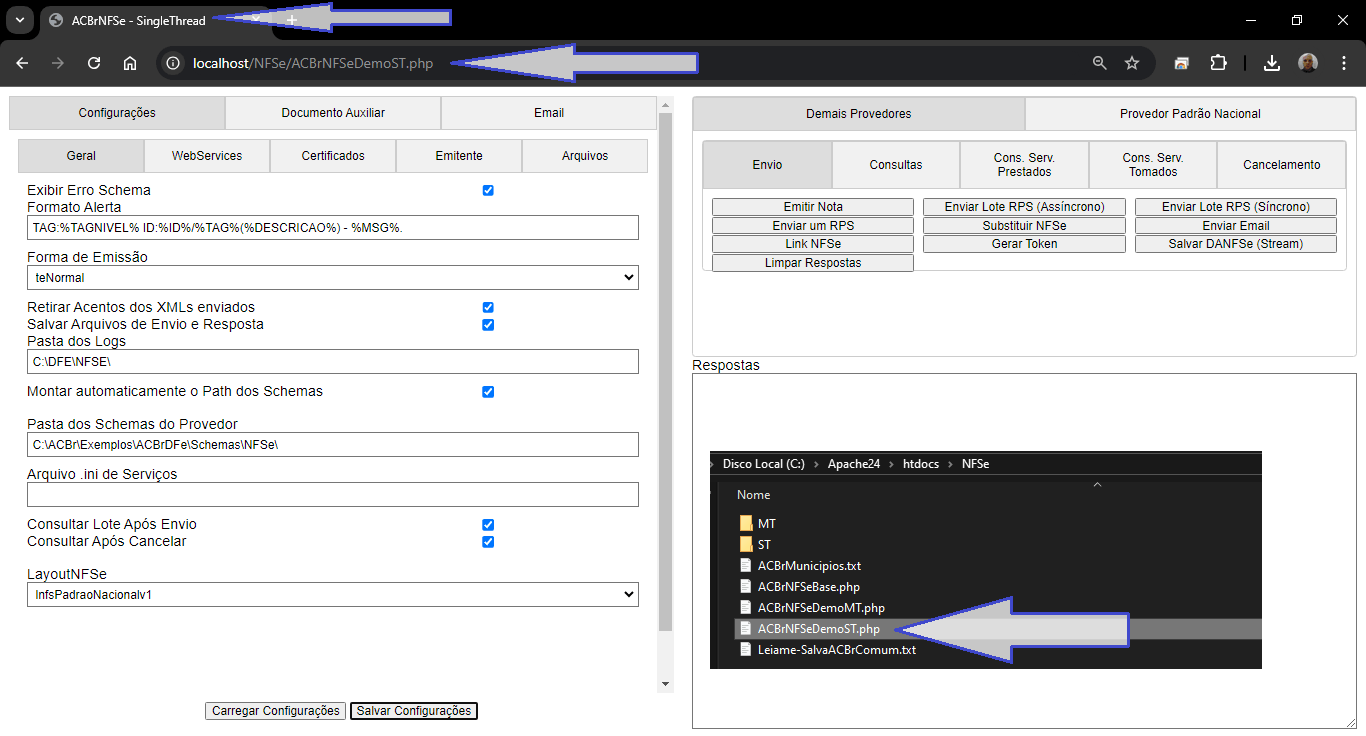Open zoom magnifier icon in address bar
Viewport: 1366px width, 736px height.
(x=1100, y=63)
